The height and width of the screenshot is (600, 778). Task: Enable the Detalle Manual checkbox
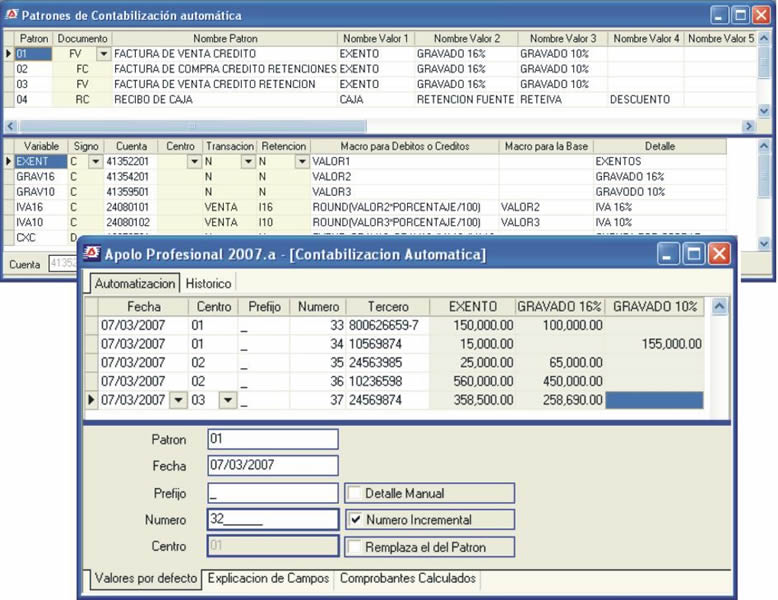[354, 493]
